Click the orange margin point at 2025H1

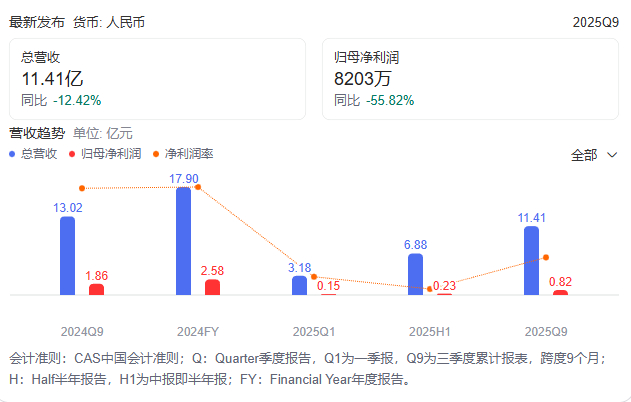coord(430,289)
